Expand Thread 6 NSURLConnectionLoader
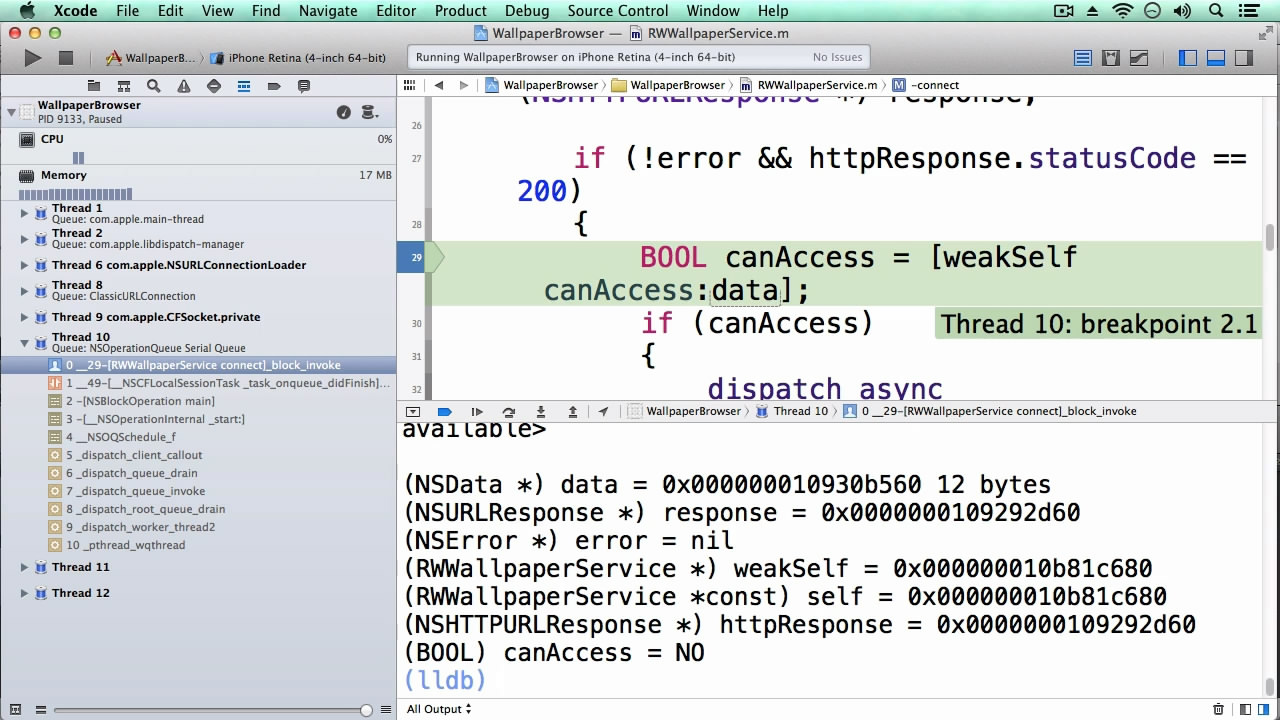 click(25, 265)
